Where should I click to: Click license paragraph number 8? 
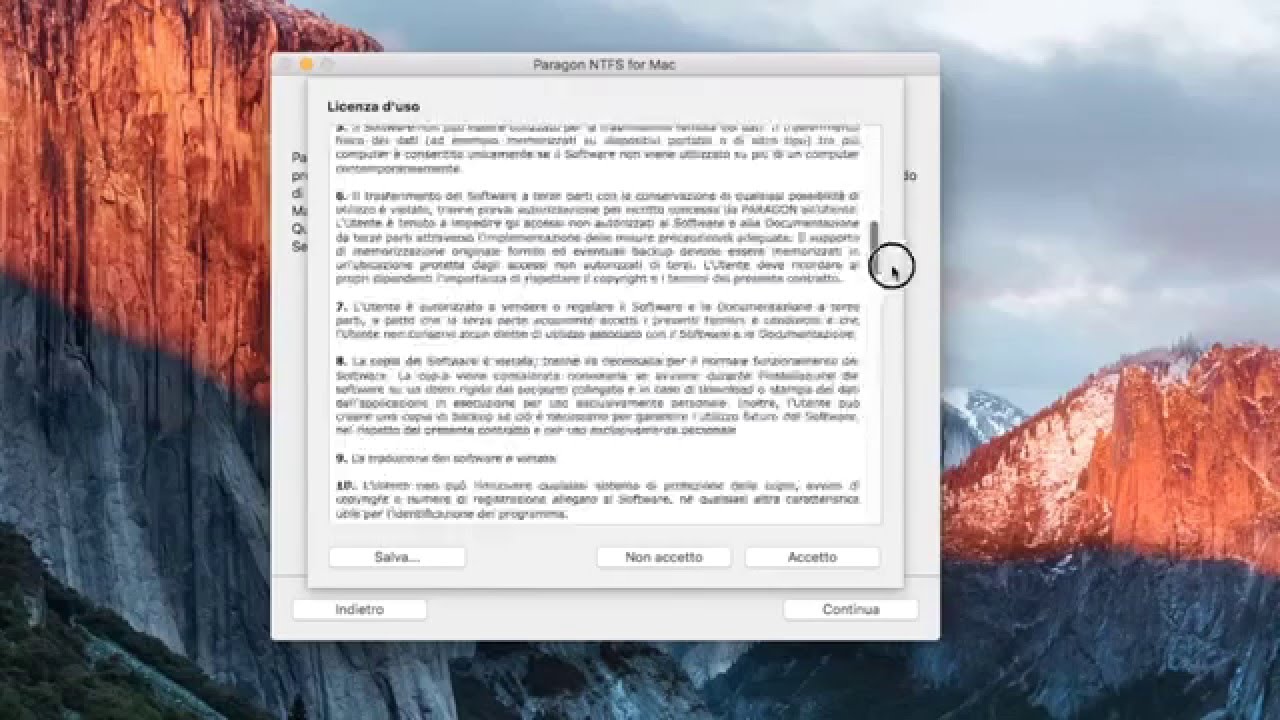pyautogui.click(x=597, y=395)
